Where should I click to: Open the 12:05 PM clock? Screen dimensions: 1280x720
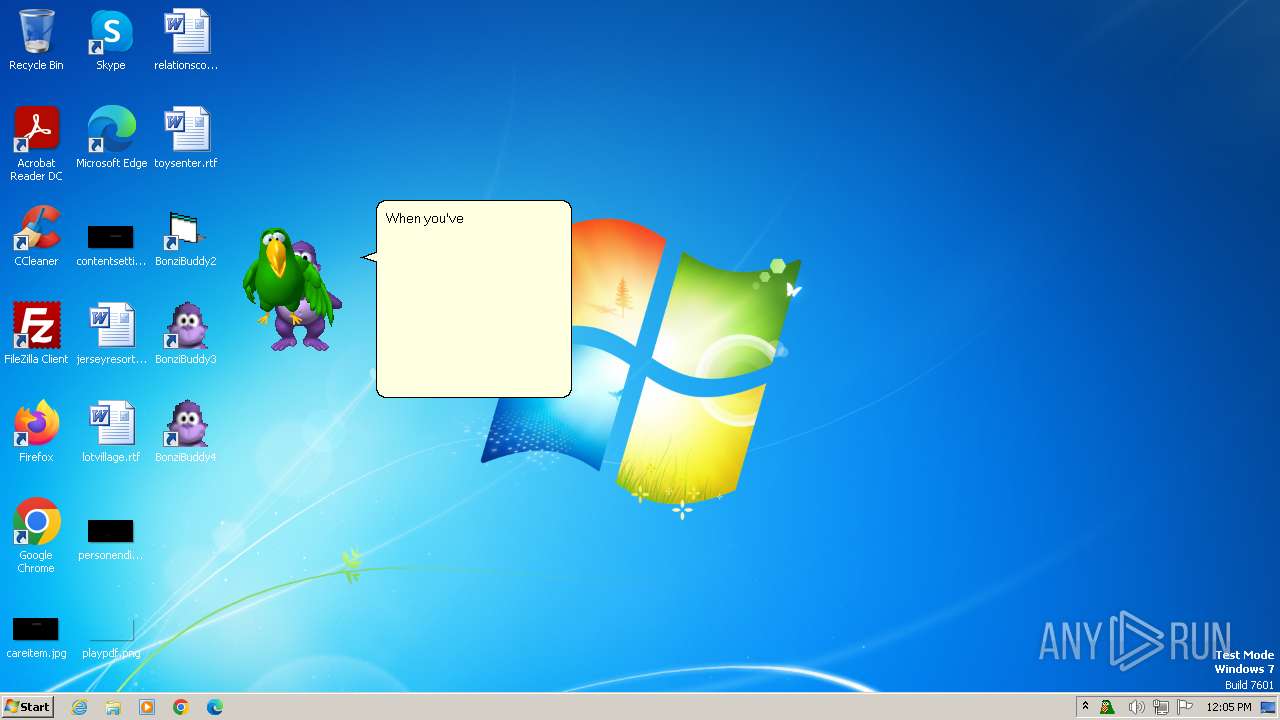coord(1229,707)
